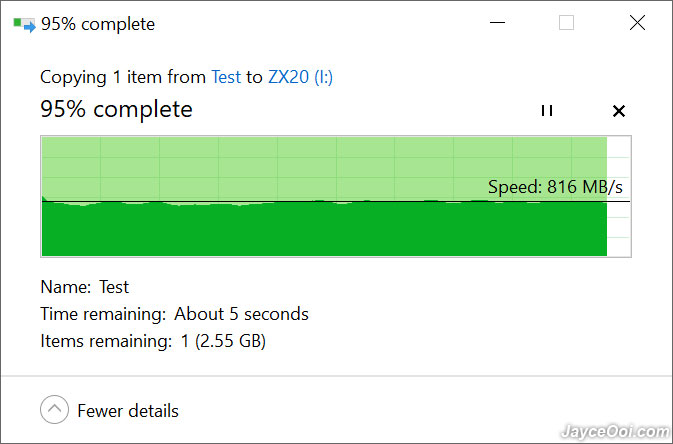This screenshot has width=673, height=444.
Task: Close the copy progress window
Action: (x=637, y=22)
